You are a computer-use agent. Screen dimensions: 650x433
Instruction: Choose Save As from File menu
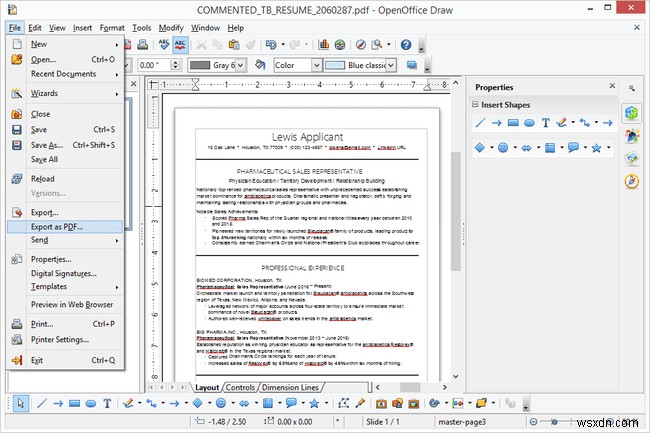65,145
